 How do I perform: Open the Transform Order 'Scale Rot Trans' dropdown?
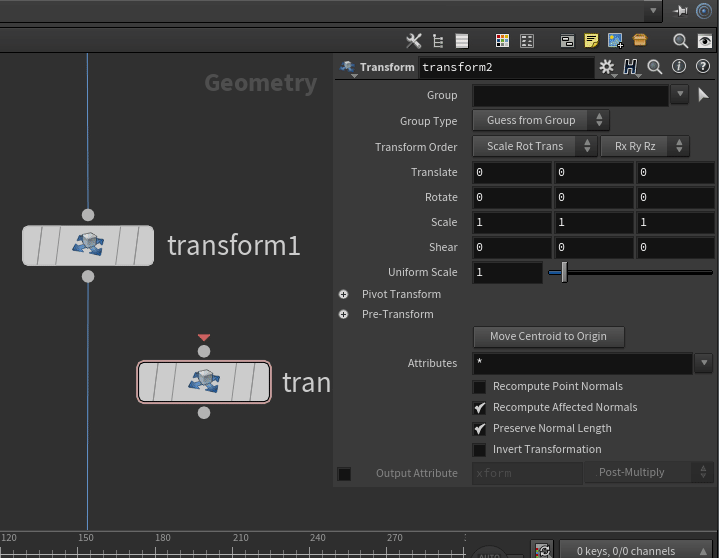point(533,146)
